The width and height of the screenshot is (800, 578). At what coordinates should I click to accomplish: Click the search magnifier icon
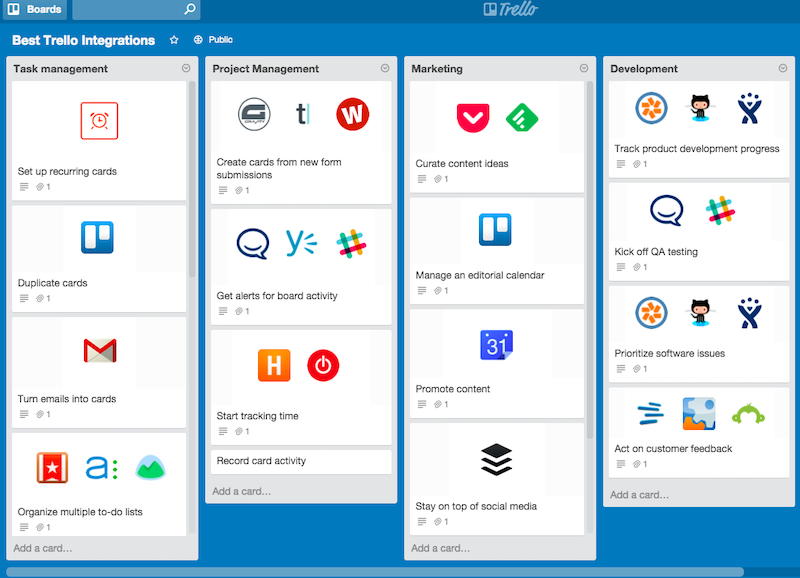pos(190,9)
